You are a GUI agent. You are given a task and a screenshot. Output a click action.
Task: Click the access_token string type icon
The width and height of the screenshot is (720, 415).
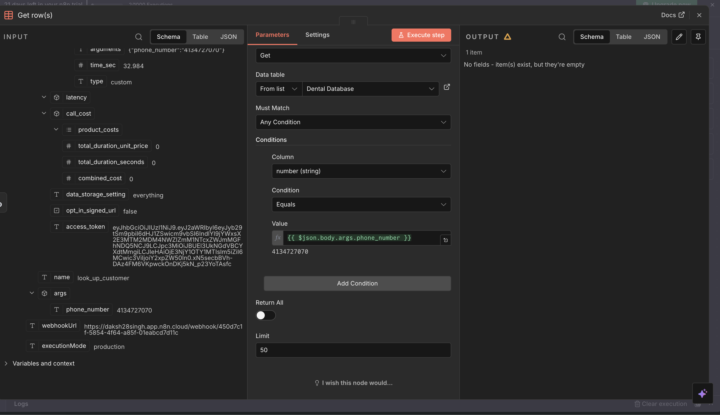tap(56, 227)
